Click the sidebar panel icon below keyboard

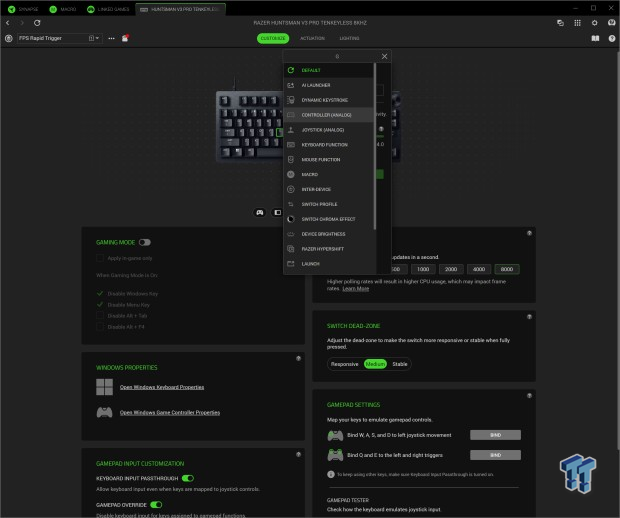click(278, 213)
